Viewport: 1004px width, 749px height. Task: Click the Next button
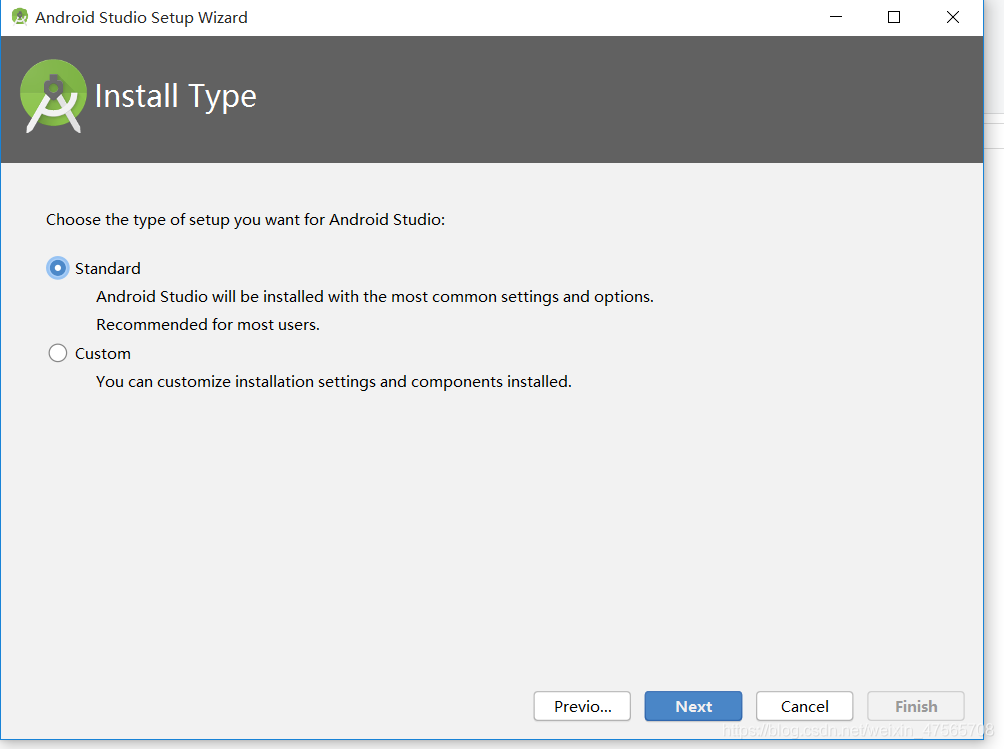(x=693, y=706)
